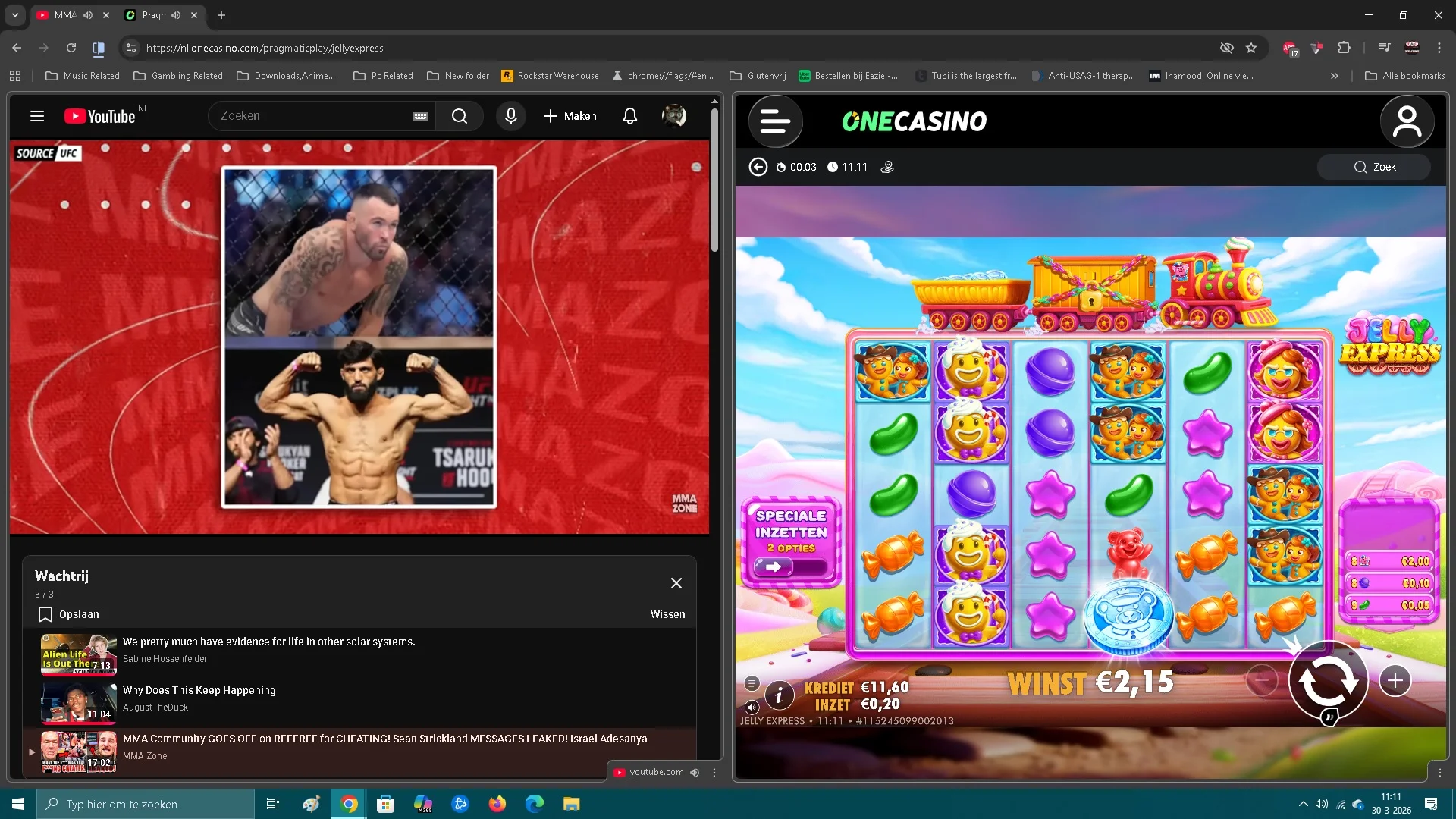Image resolution: width=1456 pixels, height=819 pixels.
Task: Start YouTube voice search with microphone
Action: pyautogui.click(x=511, y=116)
